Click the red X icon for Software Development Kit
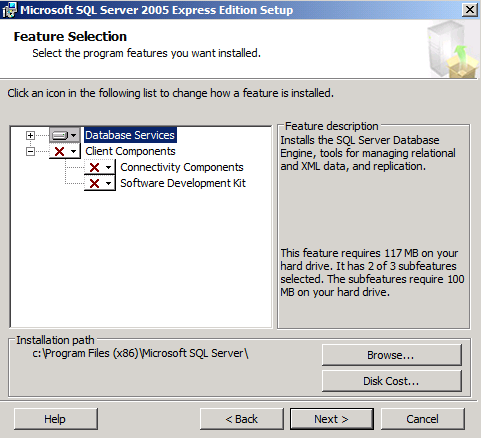The width and height of the screenshot is (481, 438). 95,183
